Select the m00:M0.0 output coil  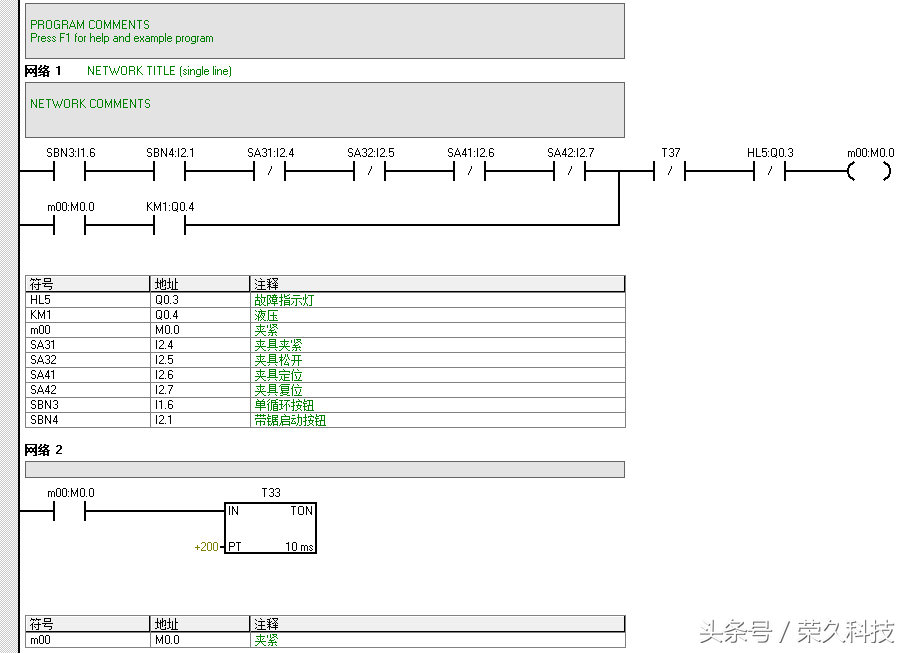[x=870, y=172]
